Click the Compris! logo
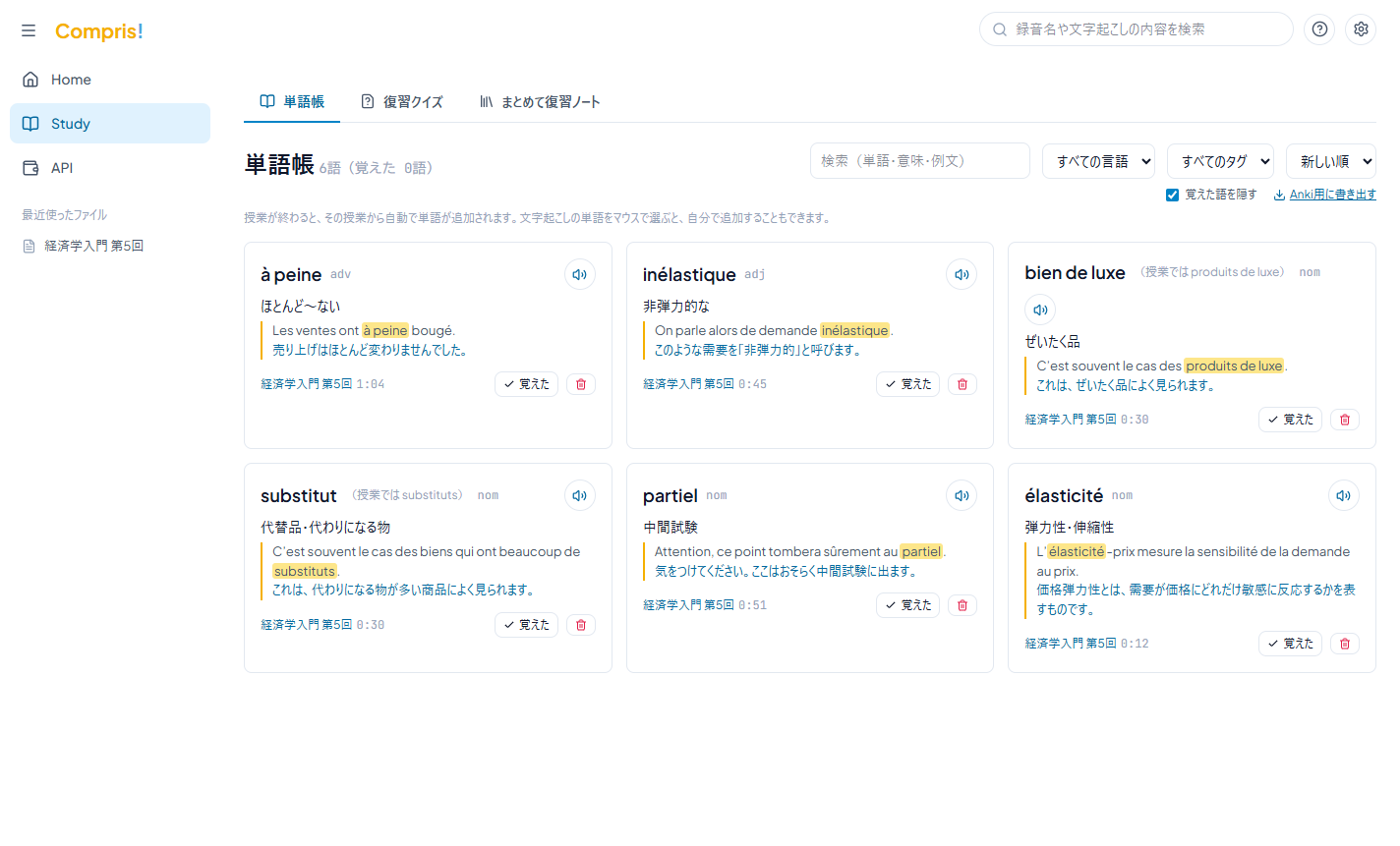The width and height of the screenshot is (1400, 846). (x=99, y=31)
